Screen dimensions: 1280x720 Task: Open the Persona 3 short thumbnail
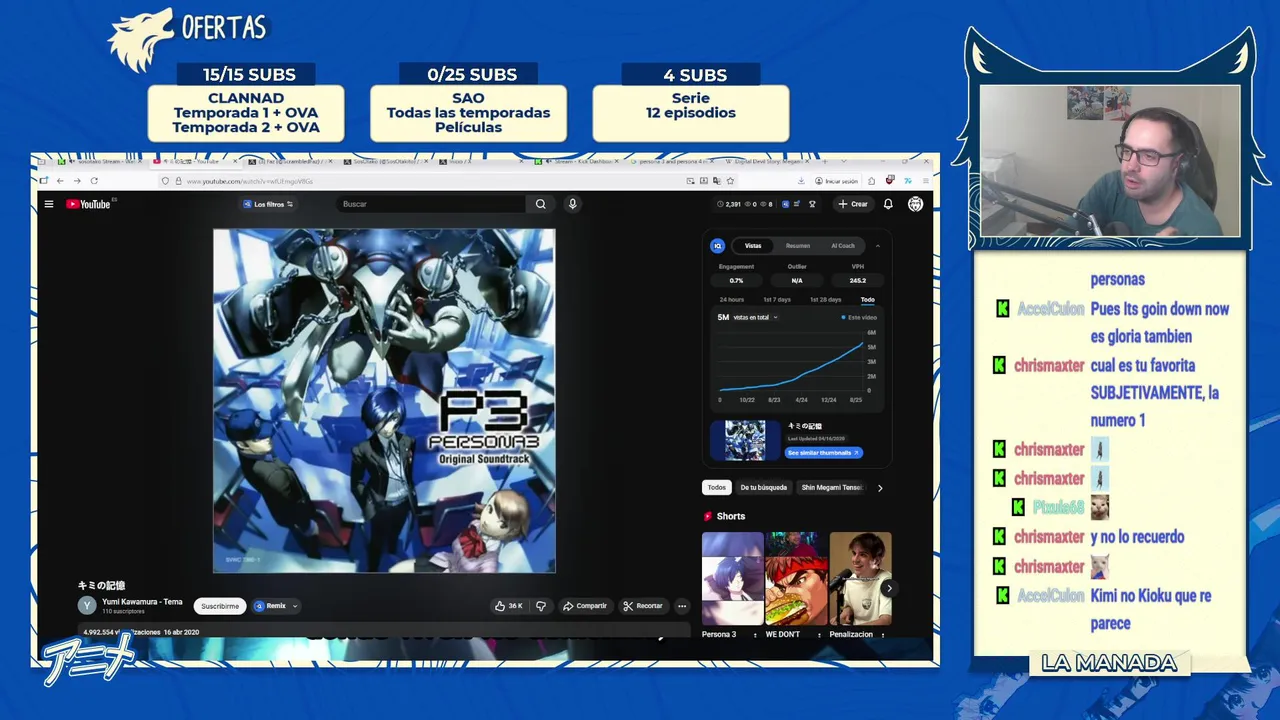pos(732,578)
